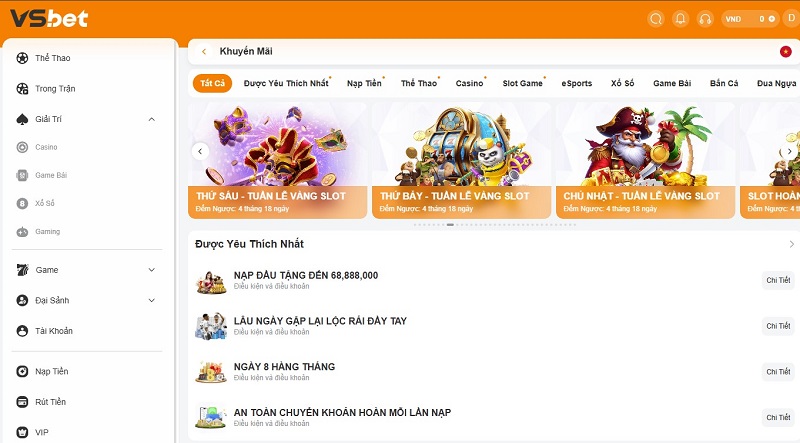Viewport: 800px width, 443px height.
Task: Open notifications bell icon
Action: (x=680, y=19)
